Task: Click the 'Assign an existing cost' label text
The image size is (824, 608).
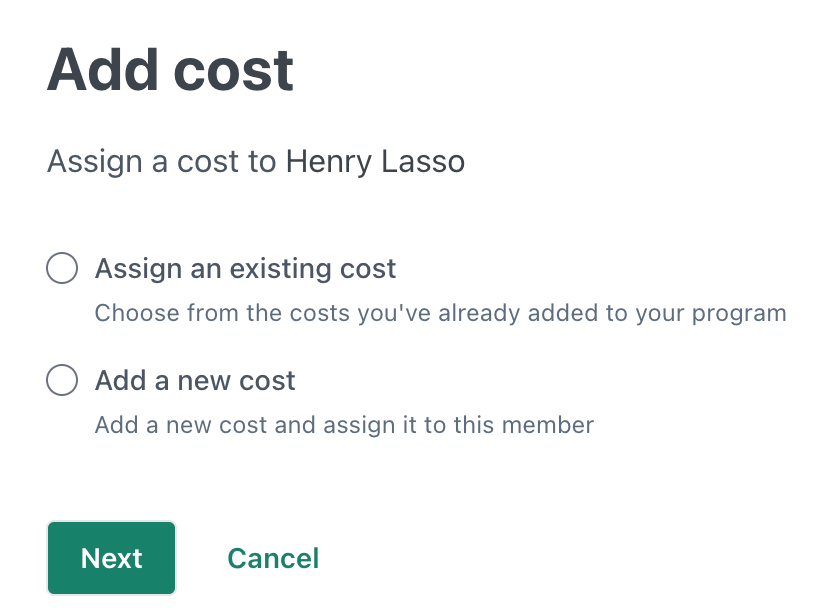Action: (x=245, y=269)
